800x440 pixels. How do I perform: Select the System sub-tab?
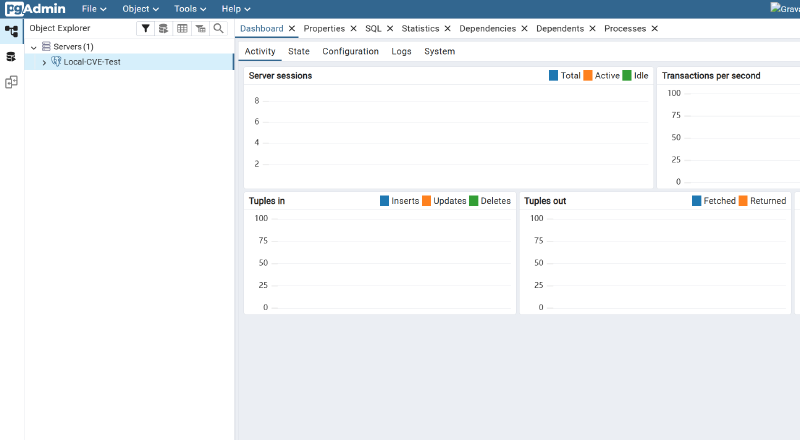(x=439, y=51)
